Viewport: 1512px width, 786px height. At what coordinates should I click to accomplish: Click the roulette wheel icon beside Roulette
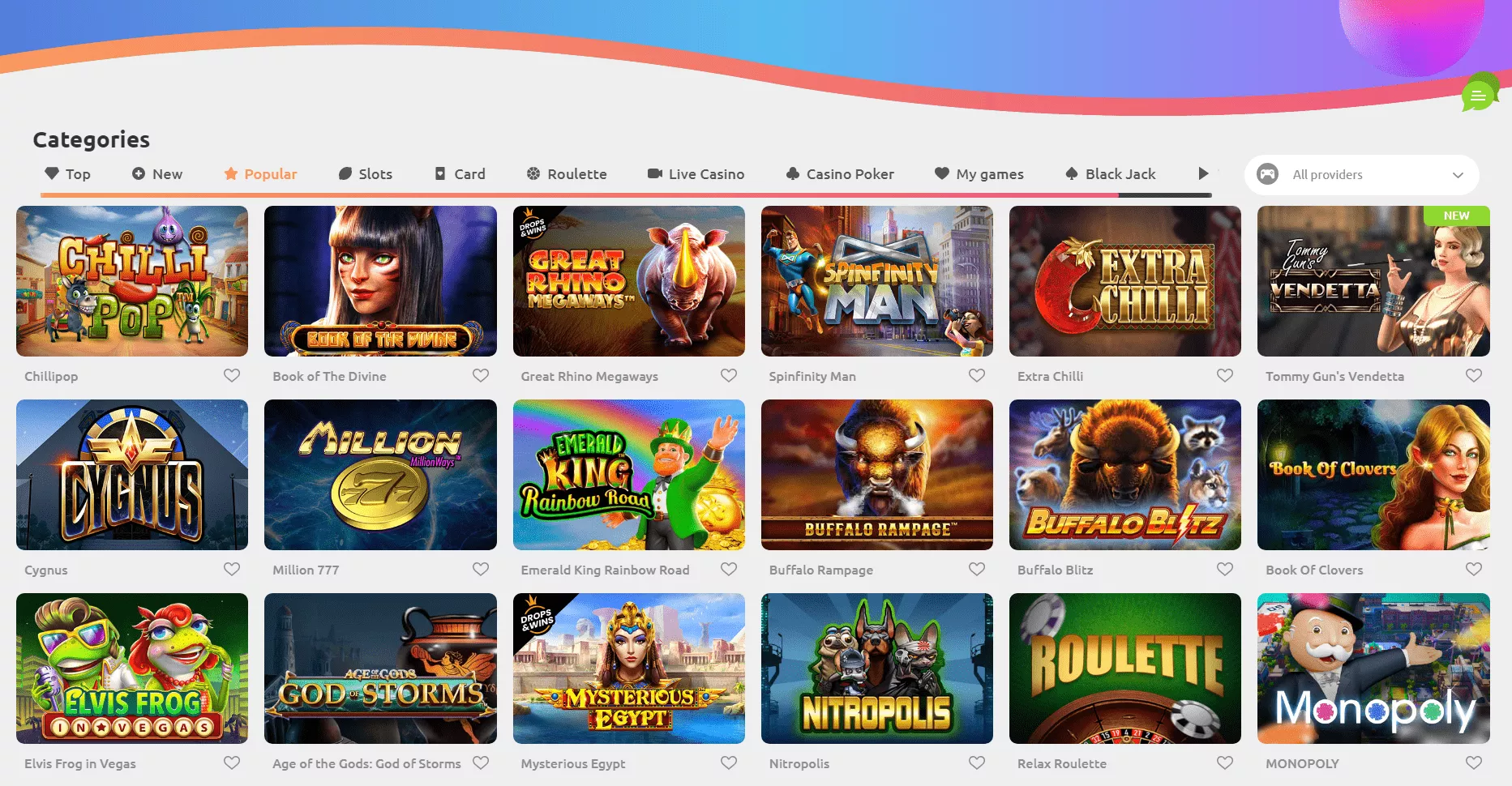[533, 173]
